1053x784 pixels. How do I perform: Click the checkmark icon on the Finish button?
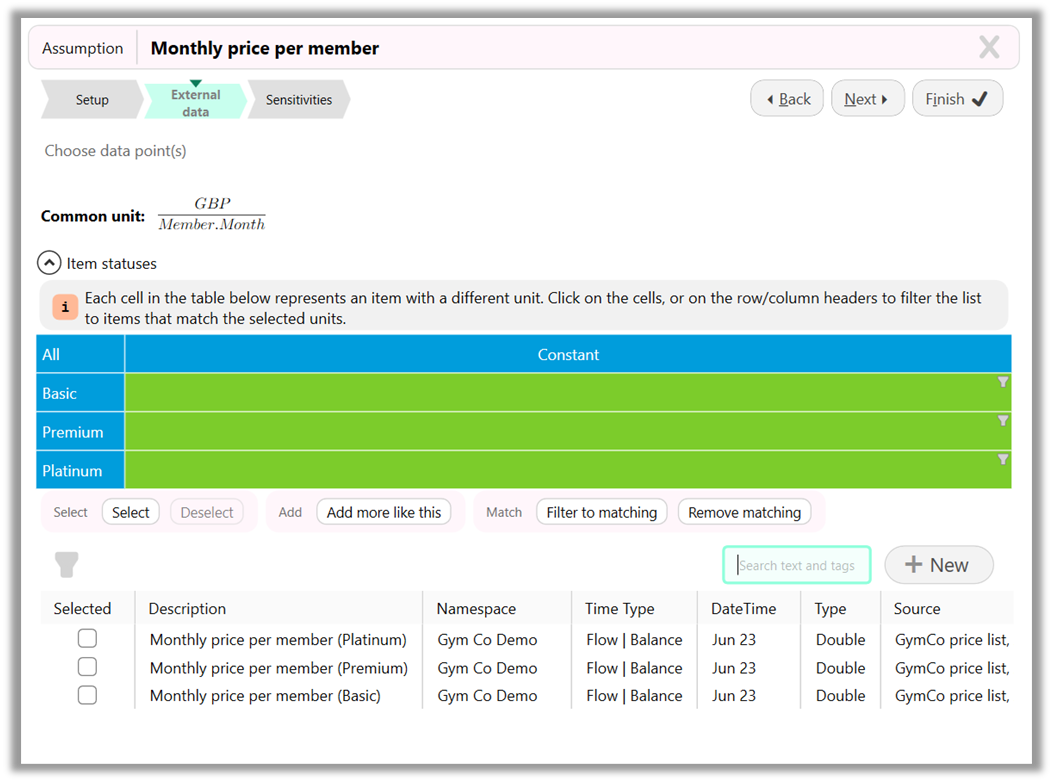pos(978,97)
